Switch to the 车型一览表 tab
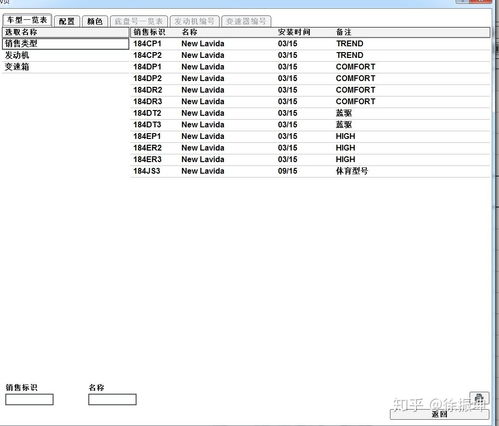 (x=27, y=20)
